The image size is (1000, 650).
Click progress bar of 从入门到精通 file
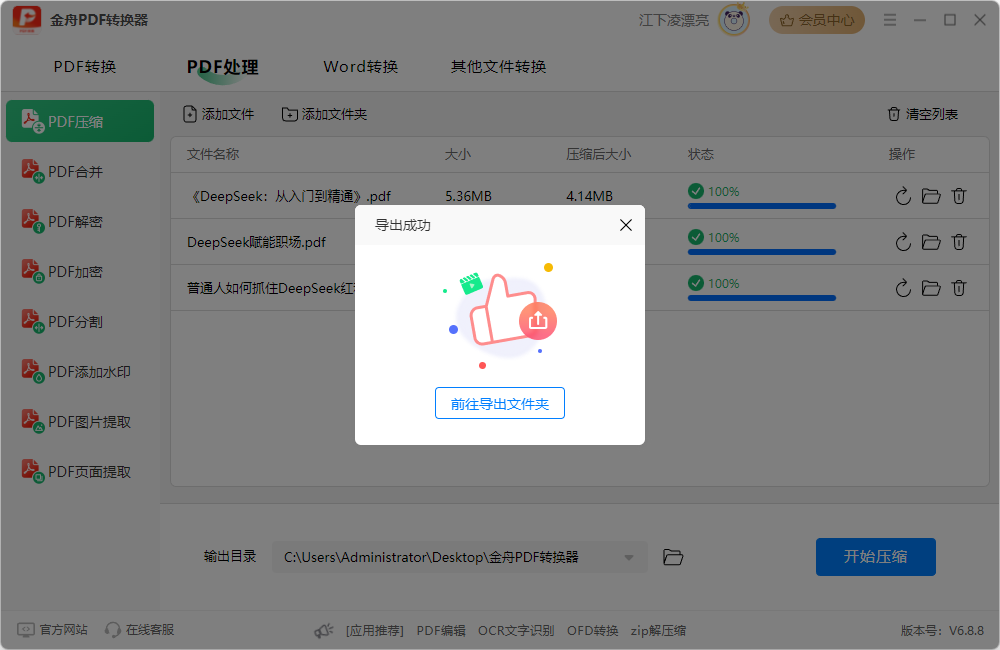pos(761,206)
